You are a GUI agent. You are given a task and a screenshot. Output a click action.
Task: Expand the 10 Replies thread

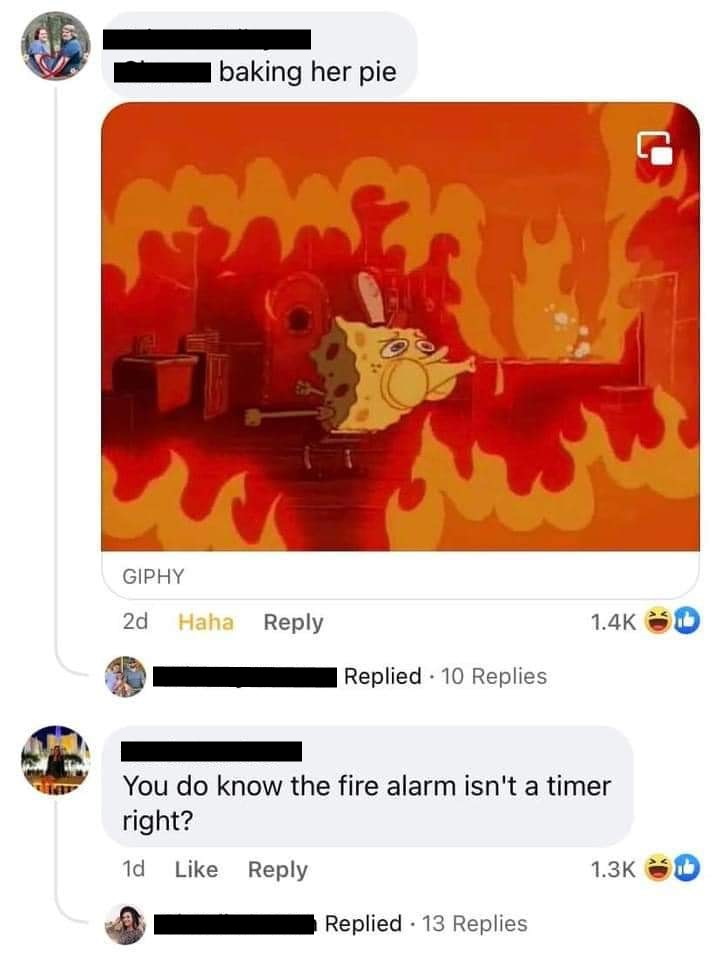[494, 677]
